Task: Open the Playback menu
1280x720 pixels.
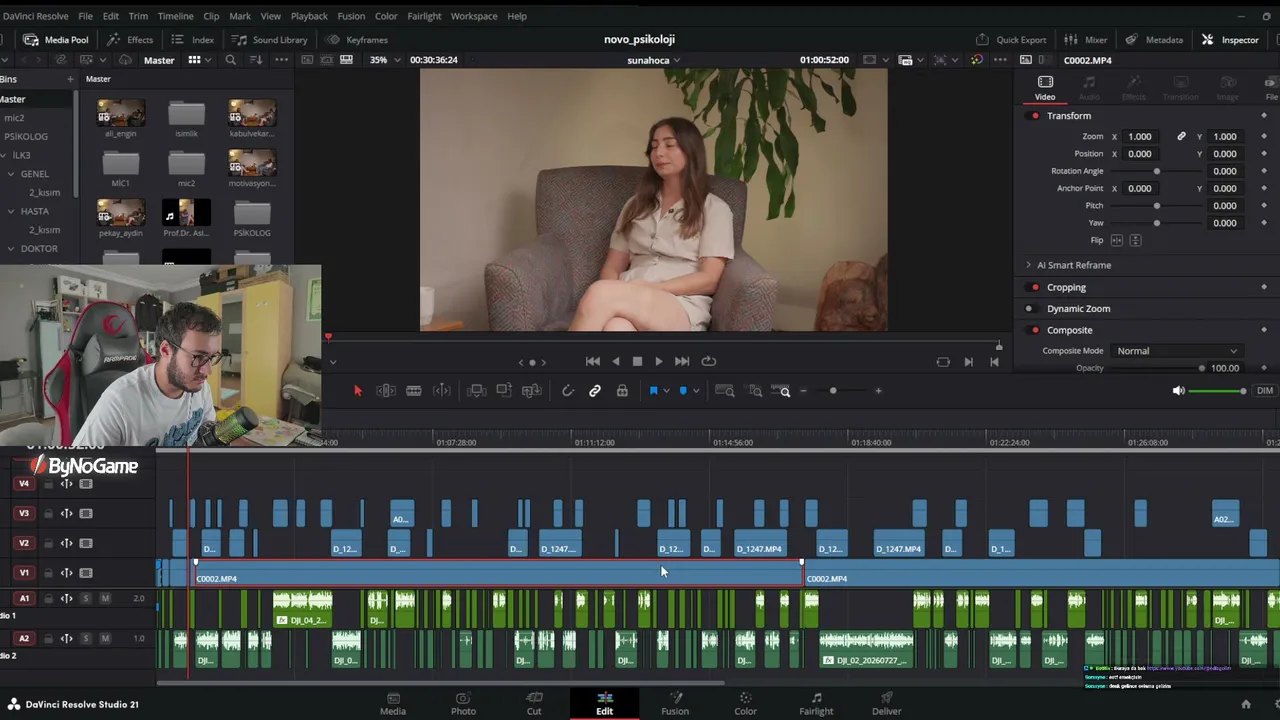Action: pos(309,16)
